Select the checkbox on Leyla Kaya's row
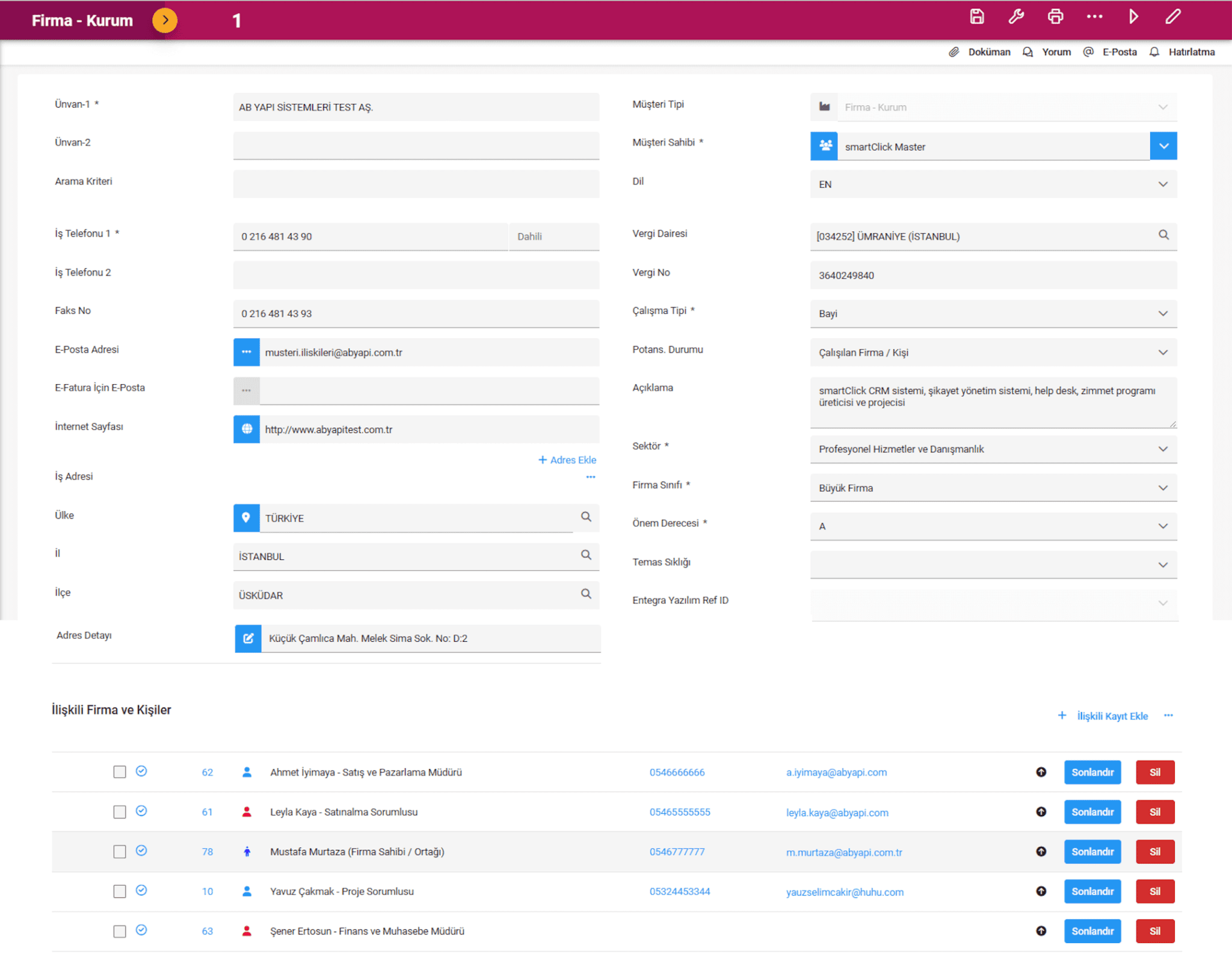This screenshot has width=1232, height=978. click(119, 811)
